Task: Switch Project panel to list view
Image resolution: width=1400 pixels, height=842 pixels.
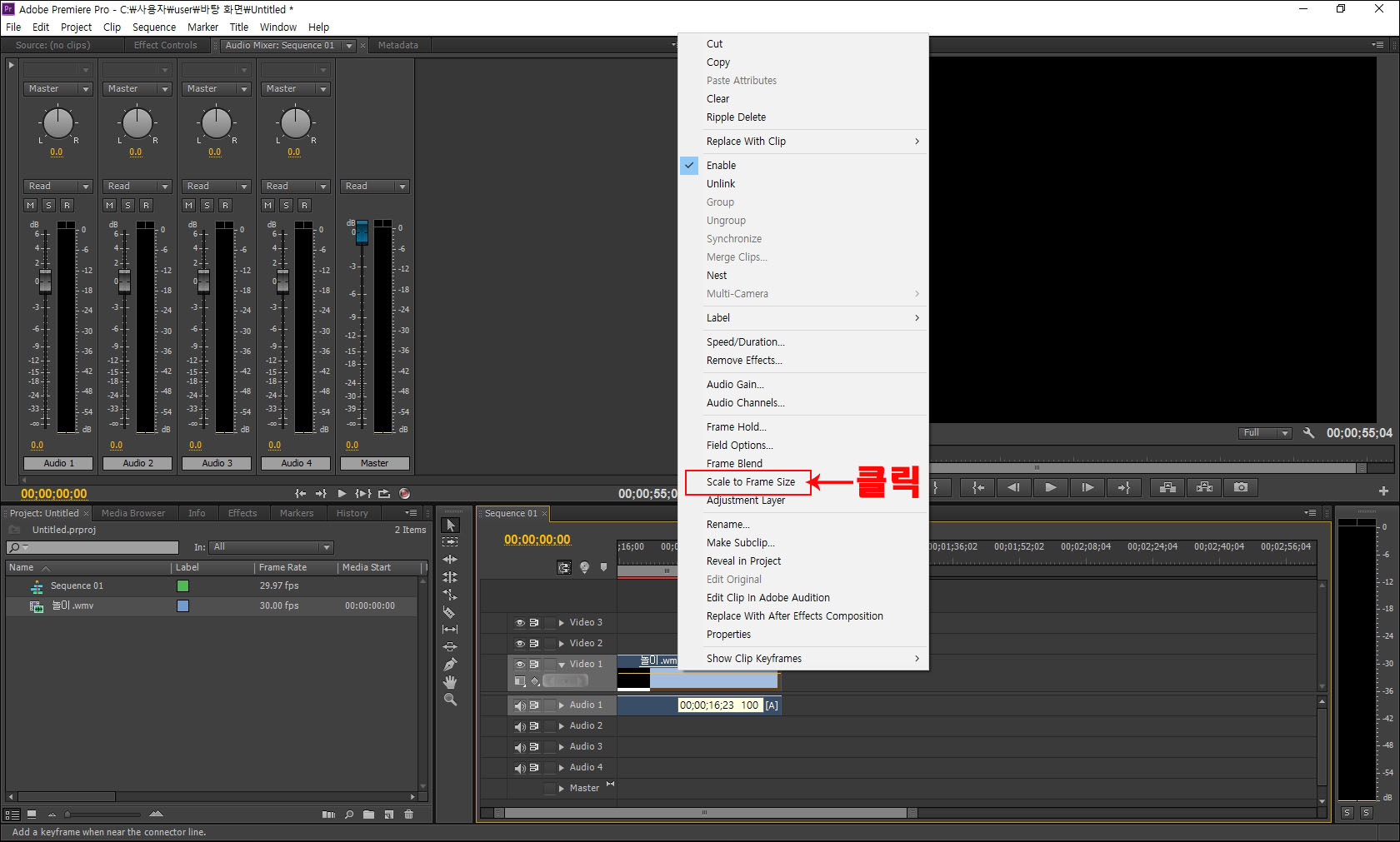Action: coord(12,815)
